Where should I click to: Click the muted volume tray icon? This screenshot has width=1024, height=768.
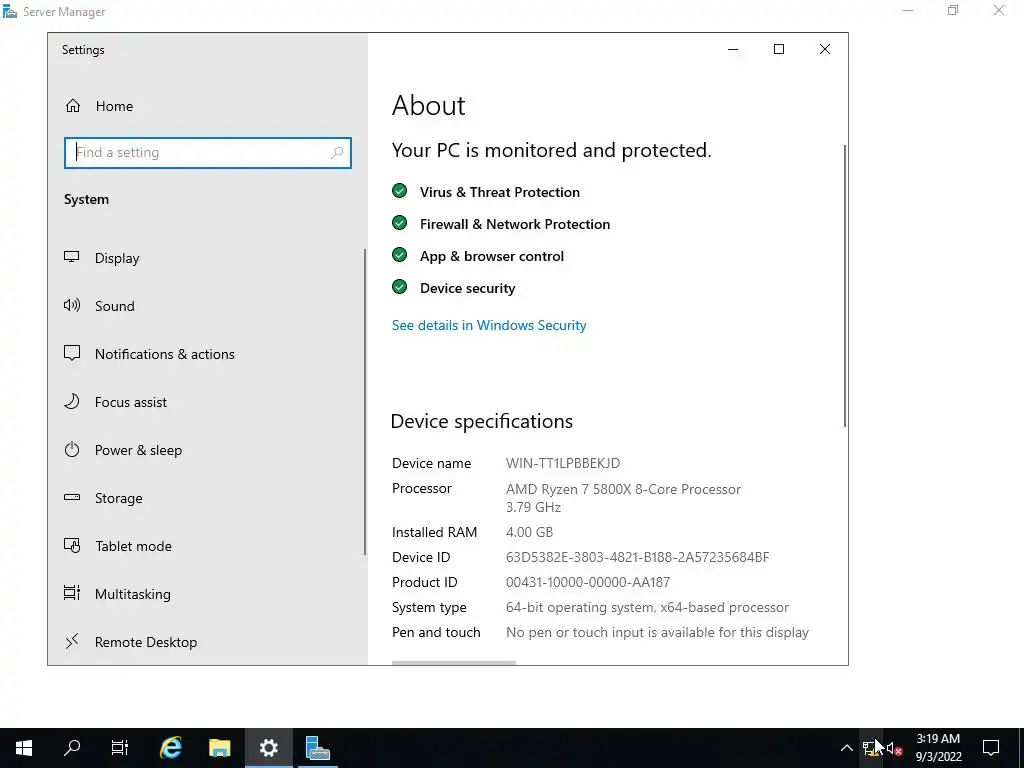(x=894, y=748)
